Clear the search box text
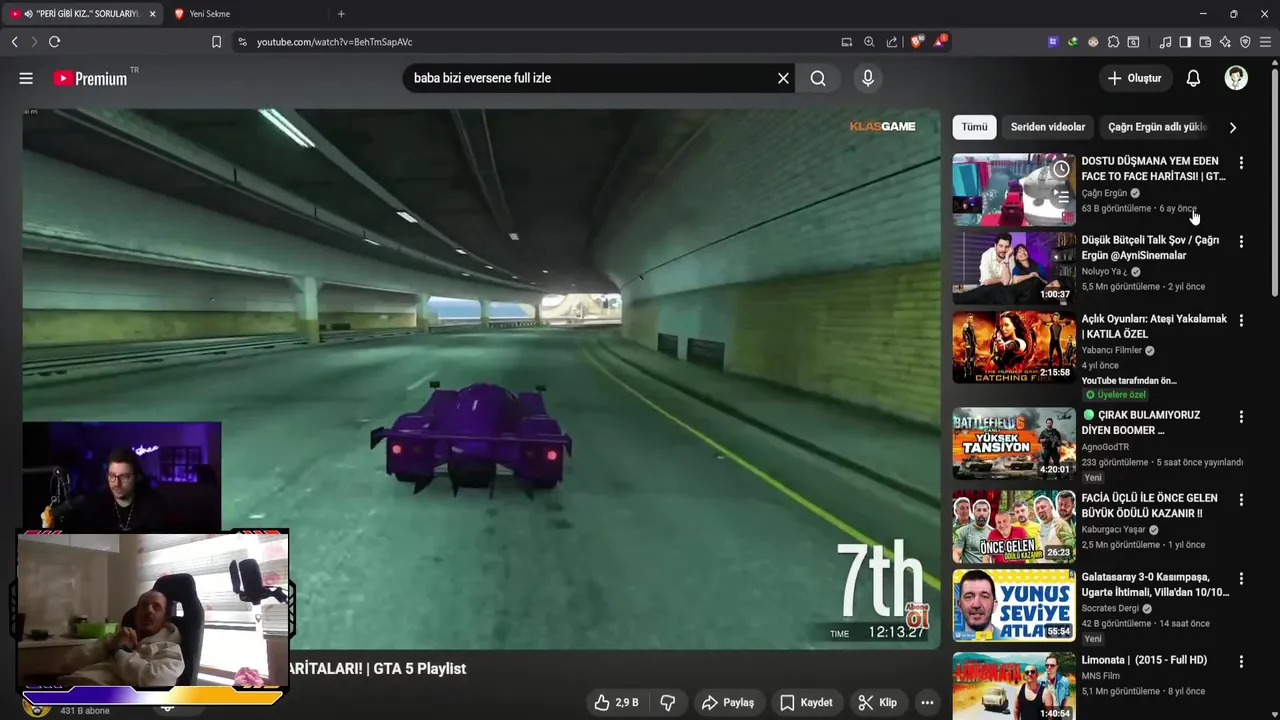 coord(783,78)
